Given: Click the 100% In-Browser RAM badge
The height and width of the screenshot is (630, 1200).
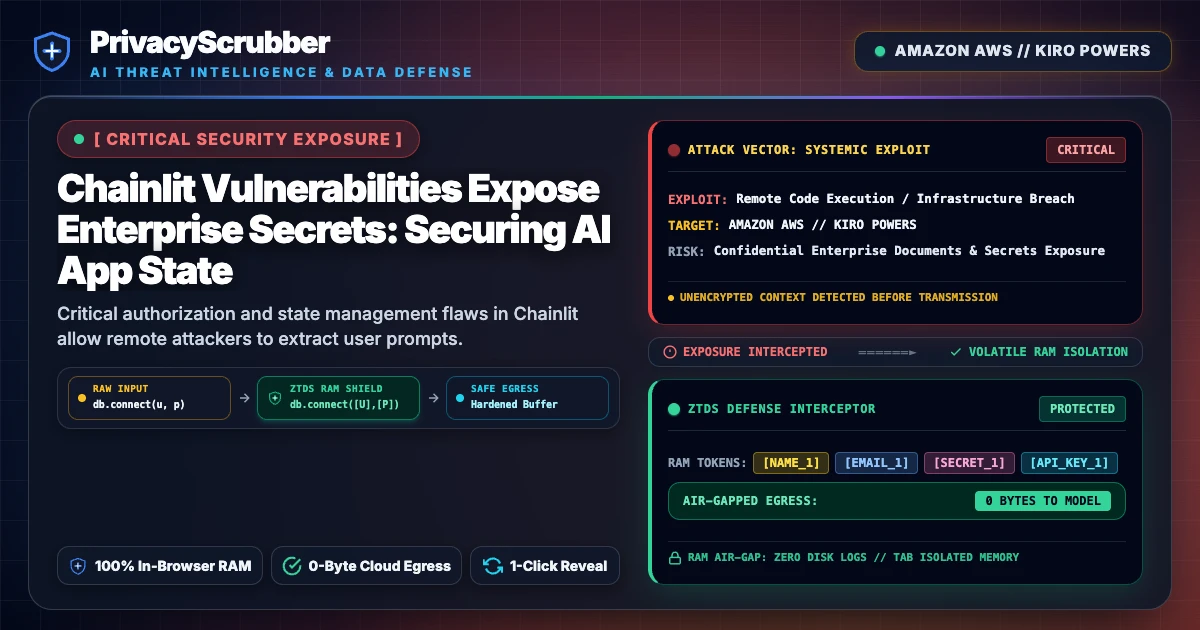Looking at the screenshot, I should [160, 566].
